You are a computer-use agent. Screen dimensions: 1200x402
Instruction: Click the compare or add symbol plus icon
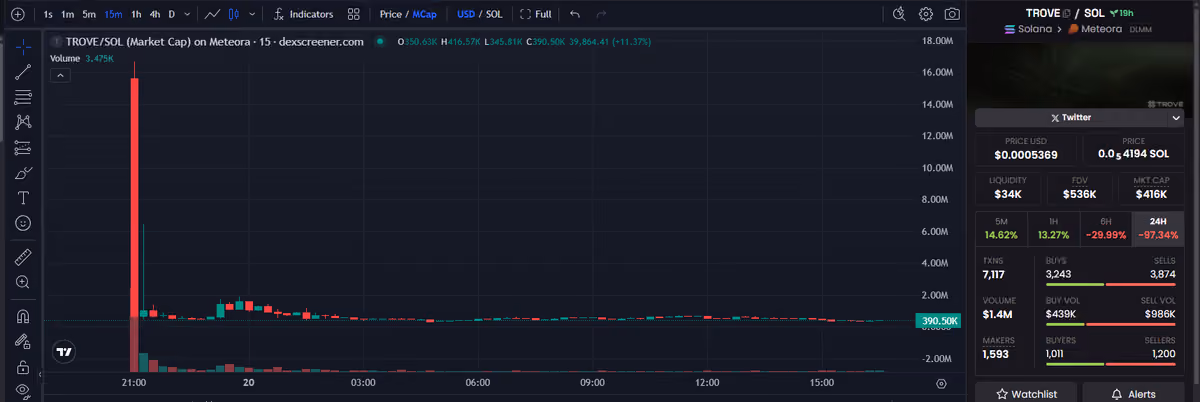[x=17, y=14]
